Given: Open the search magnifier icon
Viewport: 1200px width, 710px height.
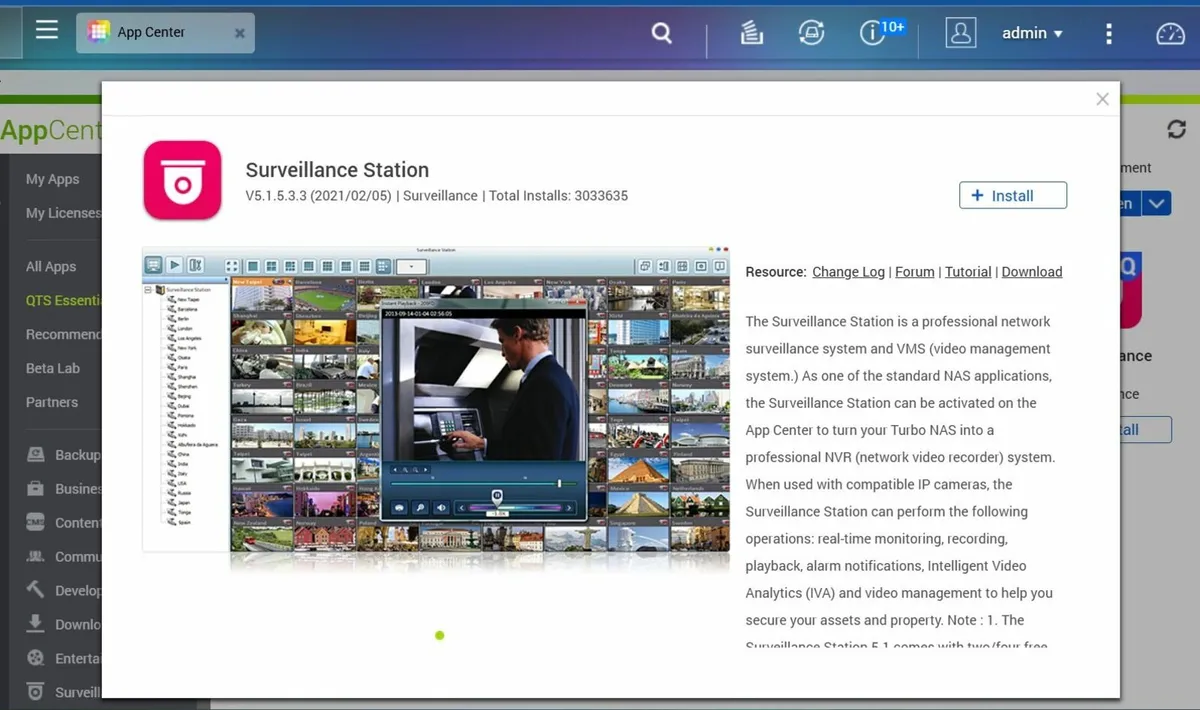Looking at the screenshot, I should (662, 33).
